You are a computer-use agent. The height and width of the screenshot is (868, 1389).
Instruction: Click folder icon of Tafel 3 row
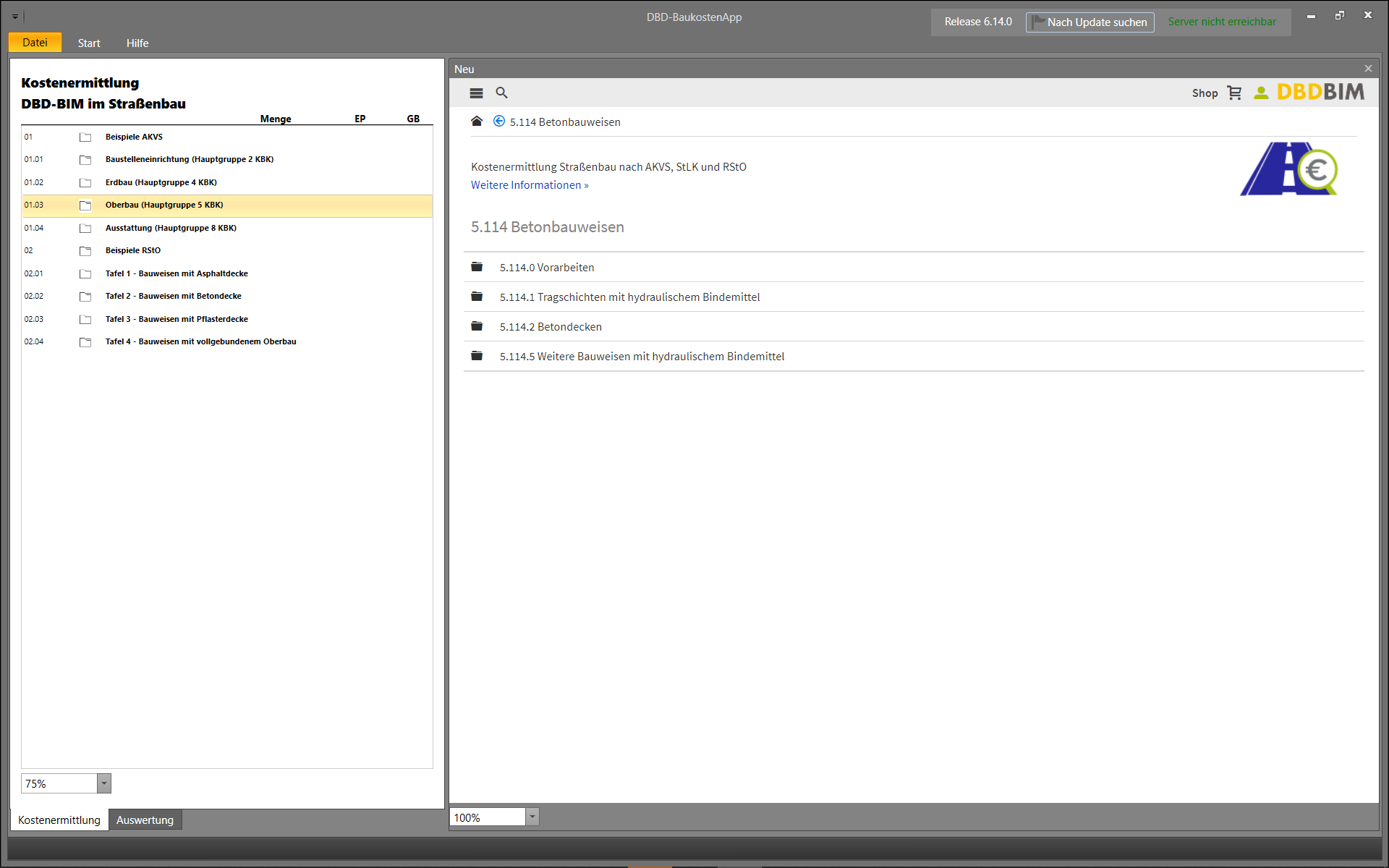[x=85, y=319]
